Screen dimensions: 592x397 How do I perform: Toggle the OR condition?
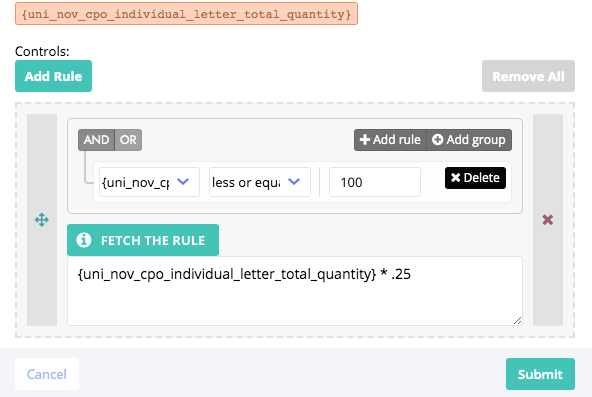pos(128,140)
